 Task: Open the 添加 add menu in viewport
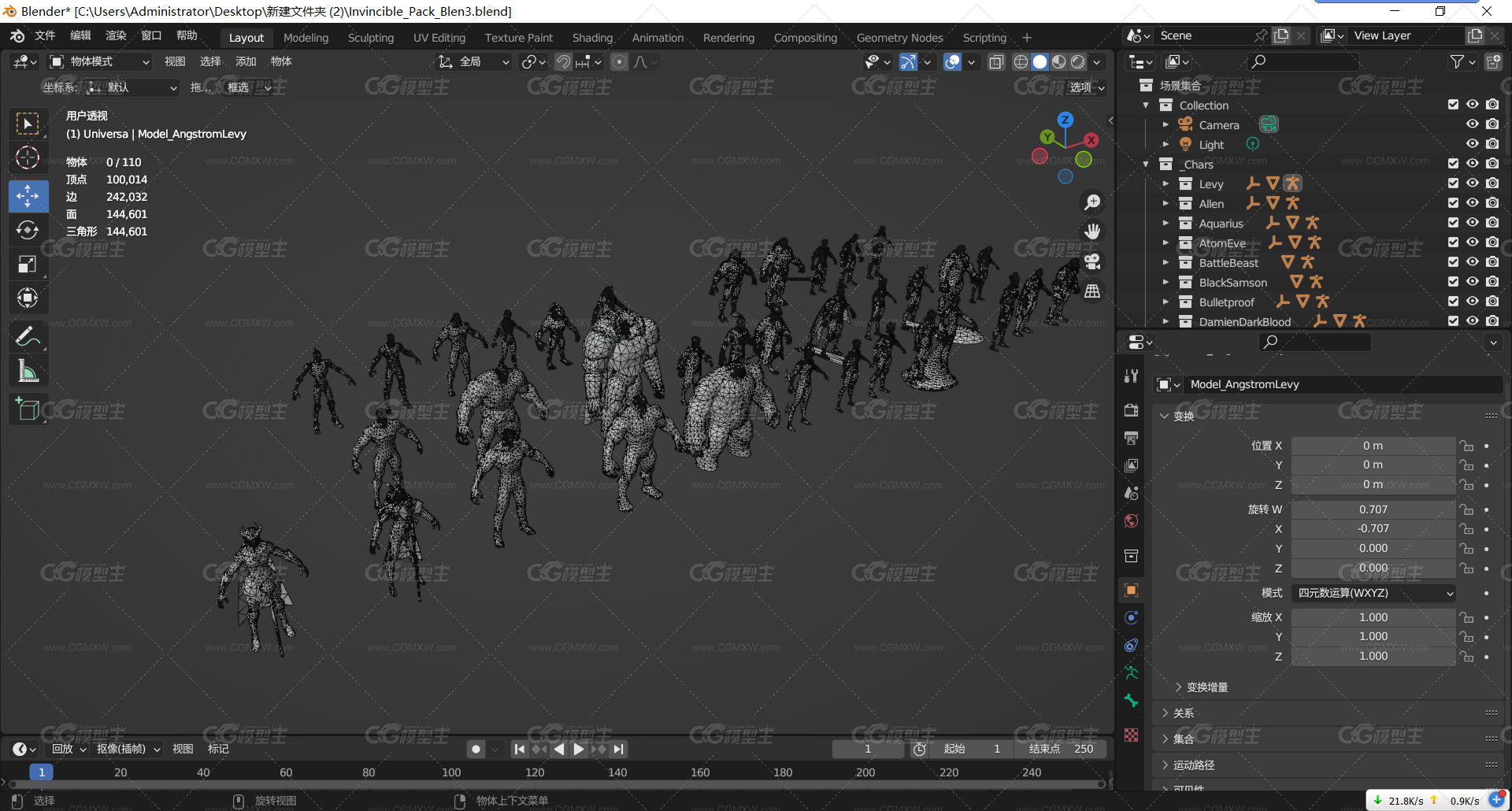click(x=246, y=61)
